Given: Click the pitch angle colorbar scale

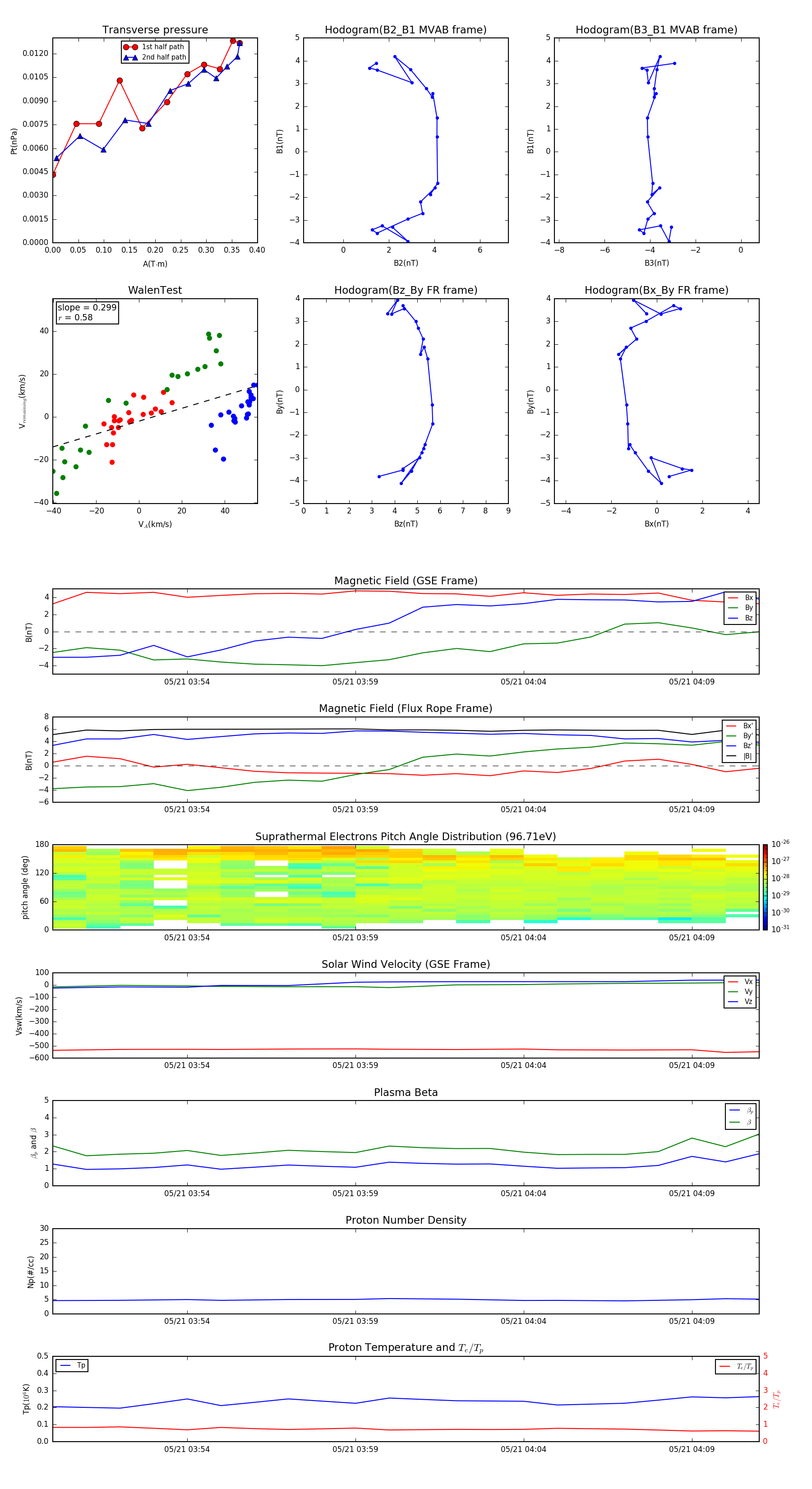Looking at the screenshot, I should coord(765,887).
